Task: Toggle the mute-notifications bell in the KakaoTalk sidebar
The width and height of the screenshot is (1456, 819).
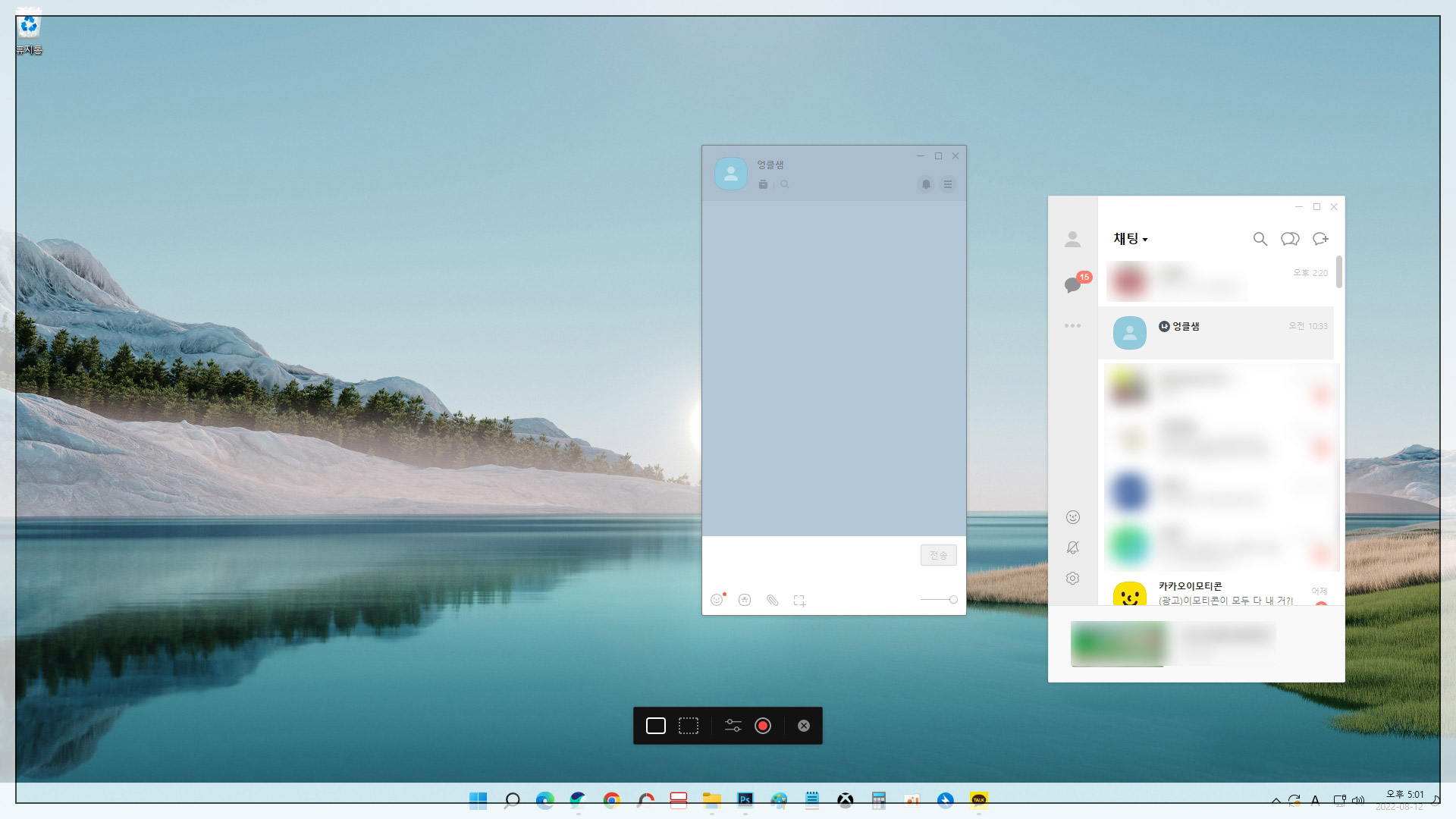Action: [1072, 548]
